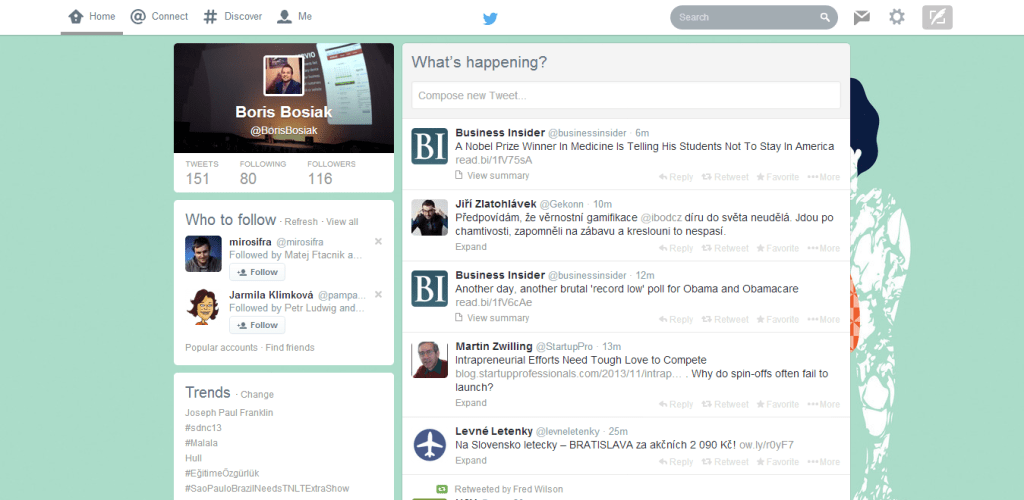Click the Compose new Tweet box

tap(626, 95)
